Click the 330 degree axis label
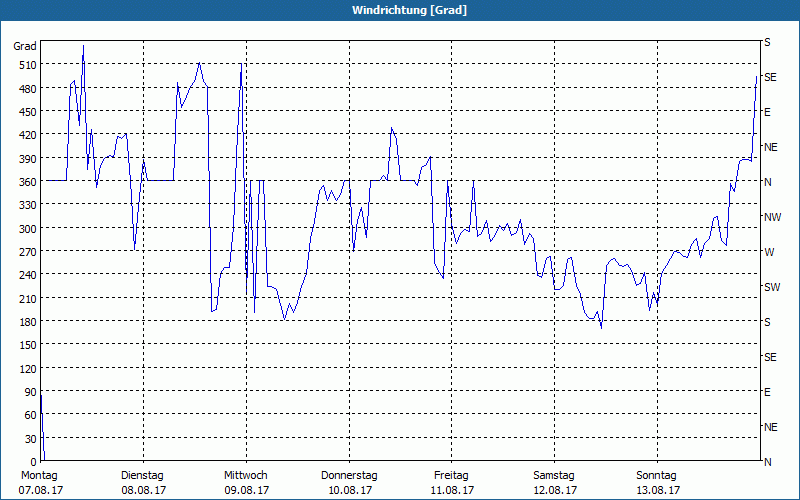 pyautogui.click(x=28, y=205)
